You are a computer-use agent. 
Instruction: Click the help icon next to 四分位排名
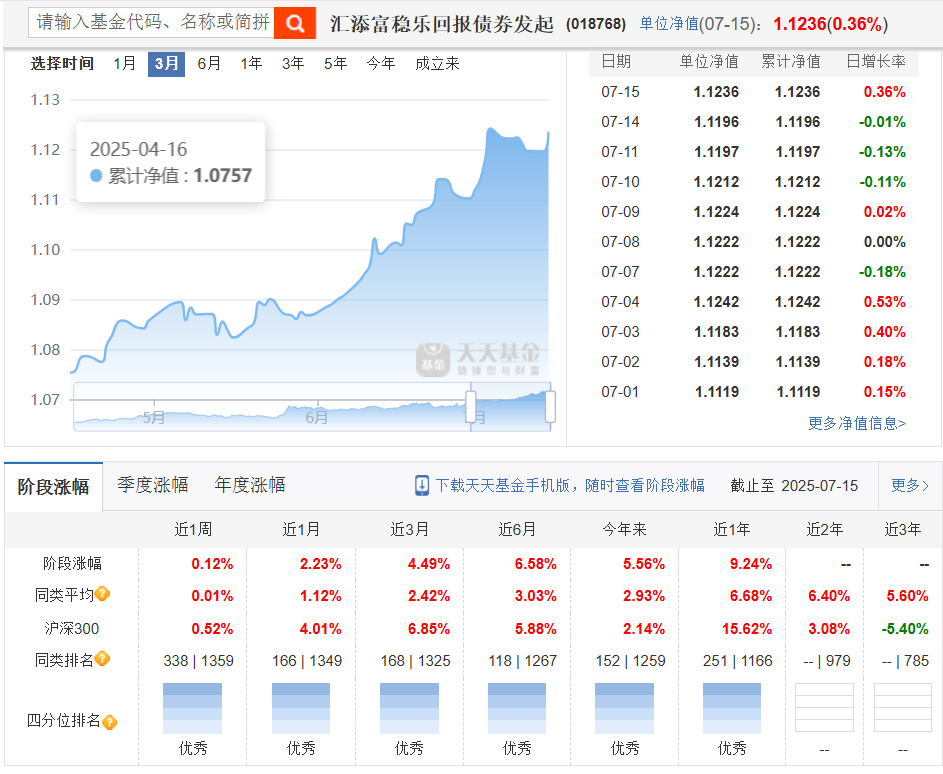[109, 721]
